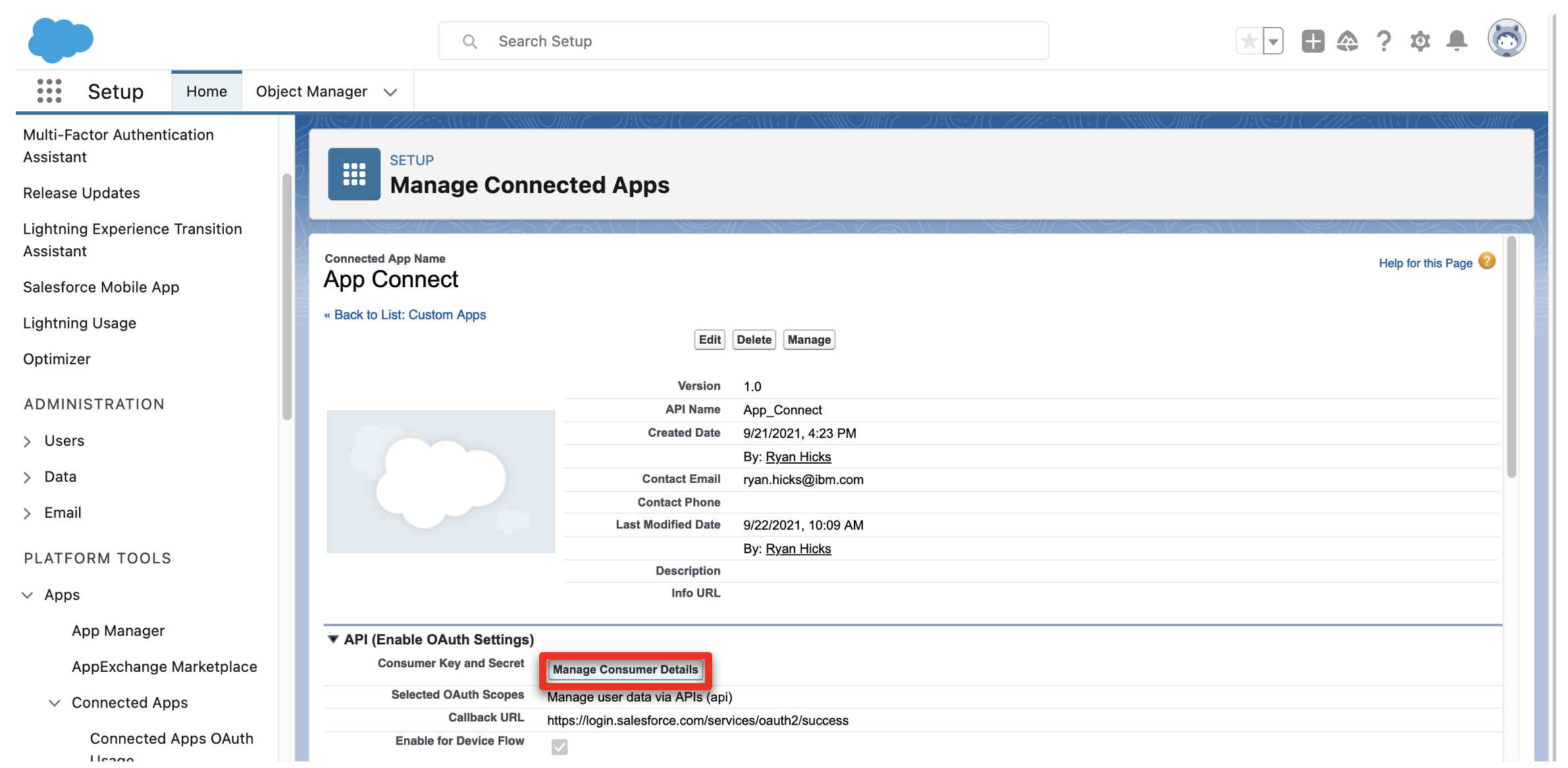This screenshot has height=768, width=1568.
Task: Open Ryan Hicks link under Created Date
Action: click(x=798, y=456)
